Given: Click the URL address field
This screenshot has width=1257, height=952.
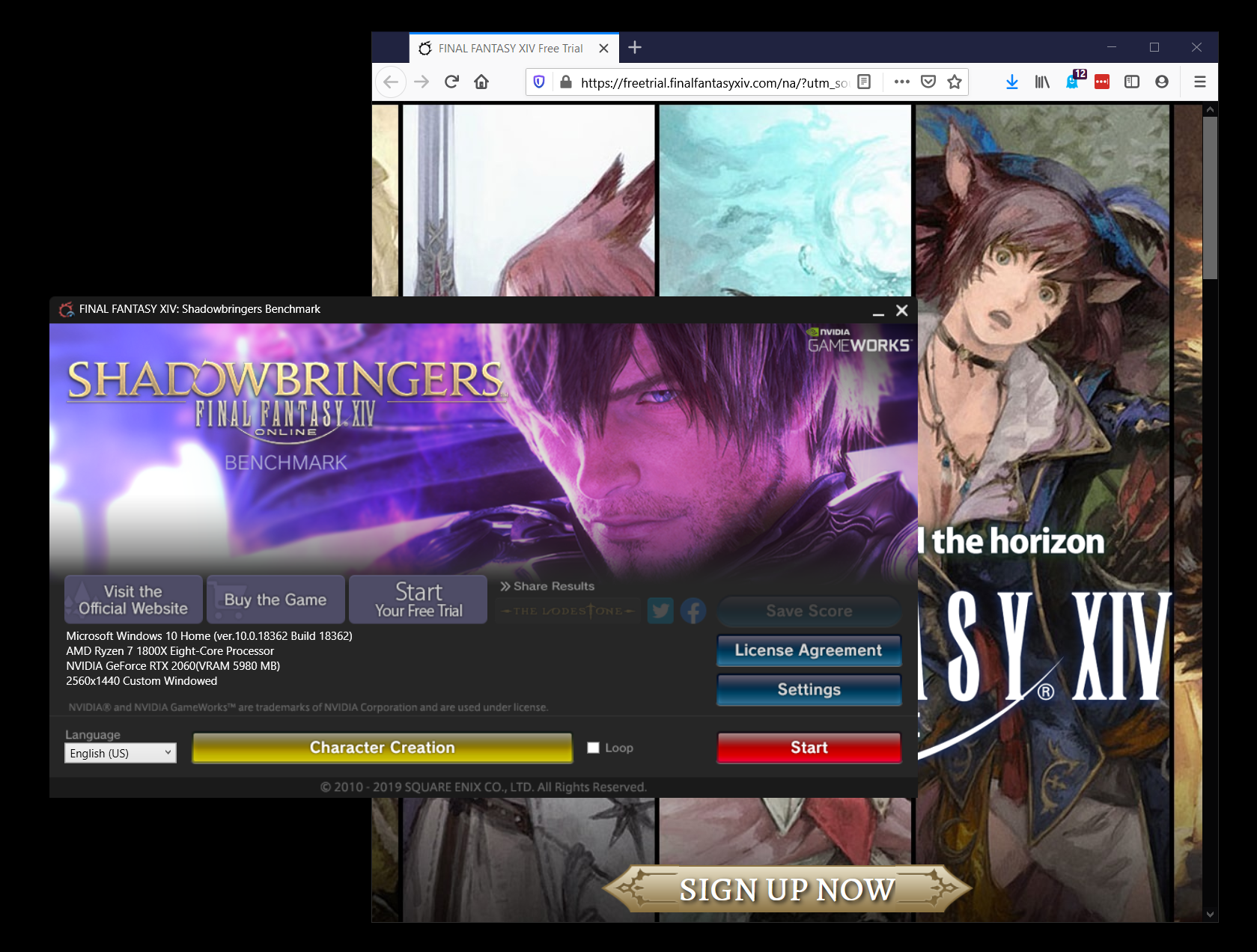Looking at the screenshot, I should pos(711,82).
